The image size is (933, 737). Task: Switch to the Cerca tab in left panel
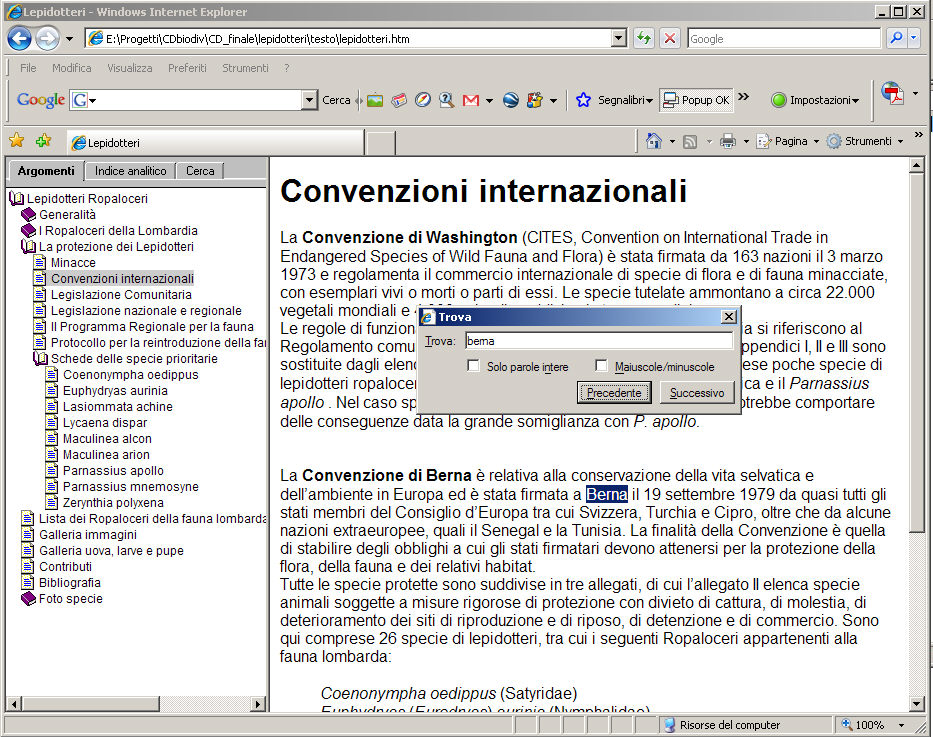pyautogui.click(x=200, y=171)
